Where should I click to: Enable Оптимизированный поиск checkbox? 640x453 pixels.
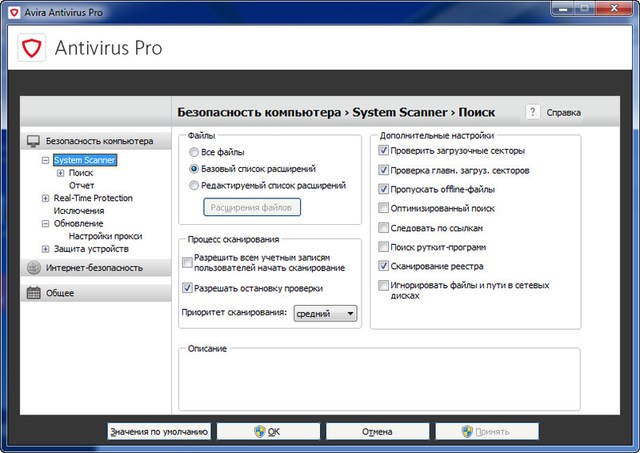tap(385, 208)
